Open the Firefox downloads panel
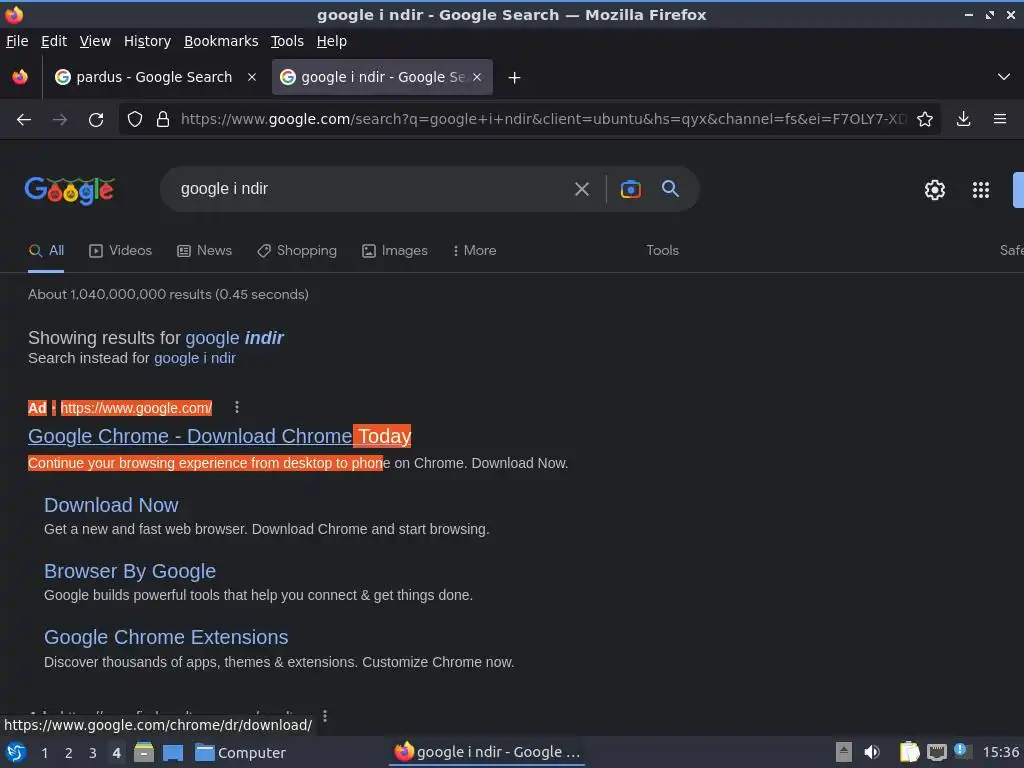The height and width of the screenshot is (768, 1024). pos(963,119)
